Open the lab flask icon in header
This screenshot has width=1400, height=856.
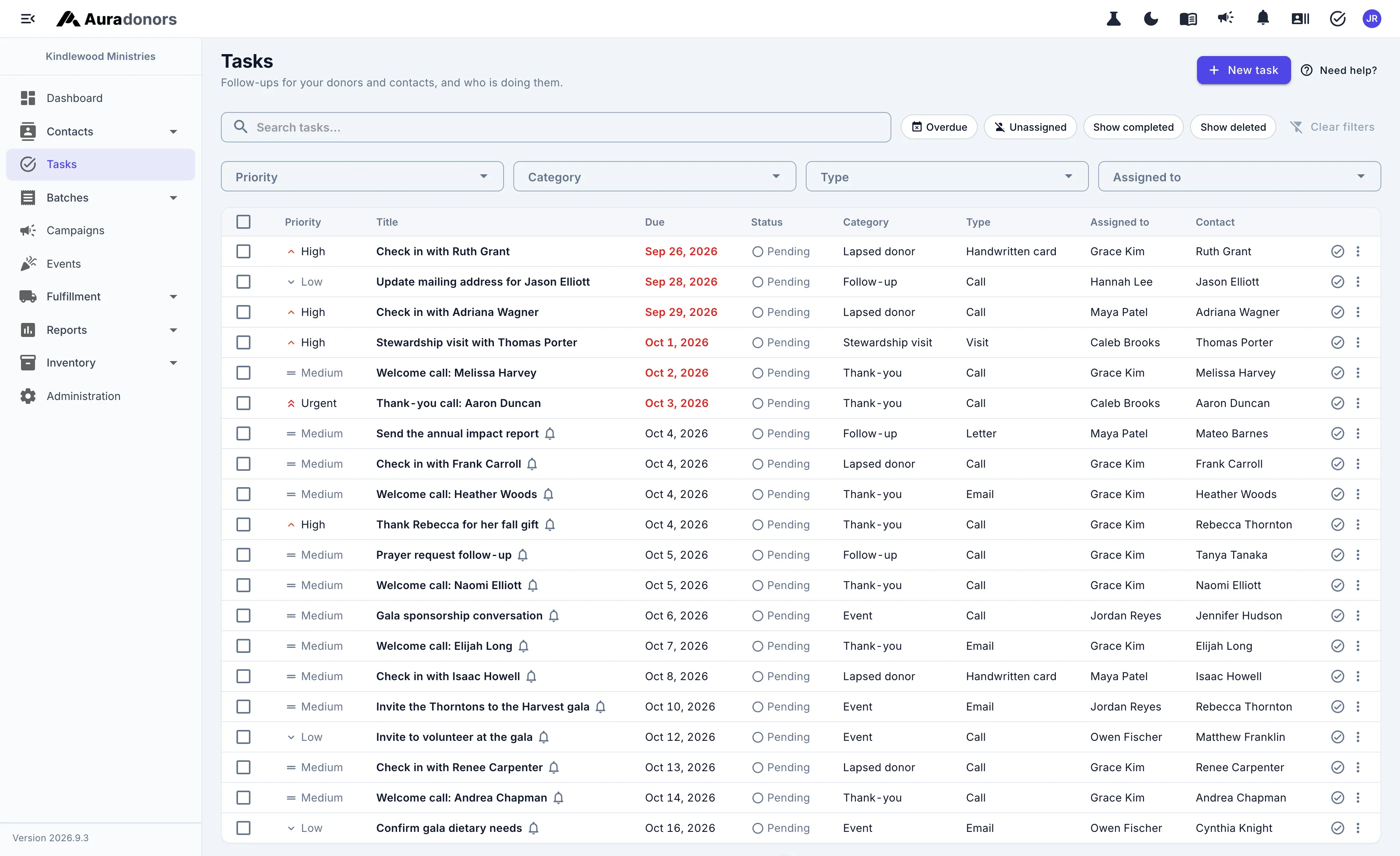coord(1114,19)
